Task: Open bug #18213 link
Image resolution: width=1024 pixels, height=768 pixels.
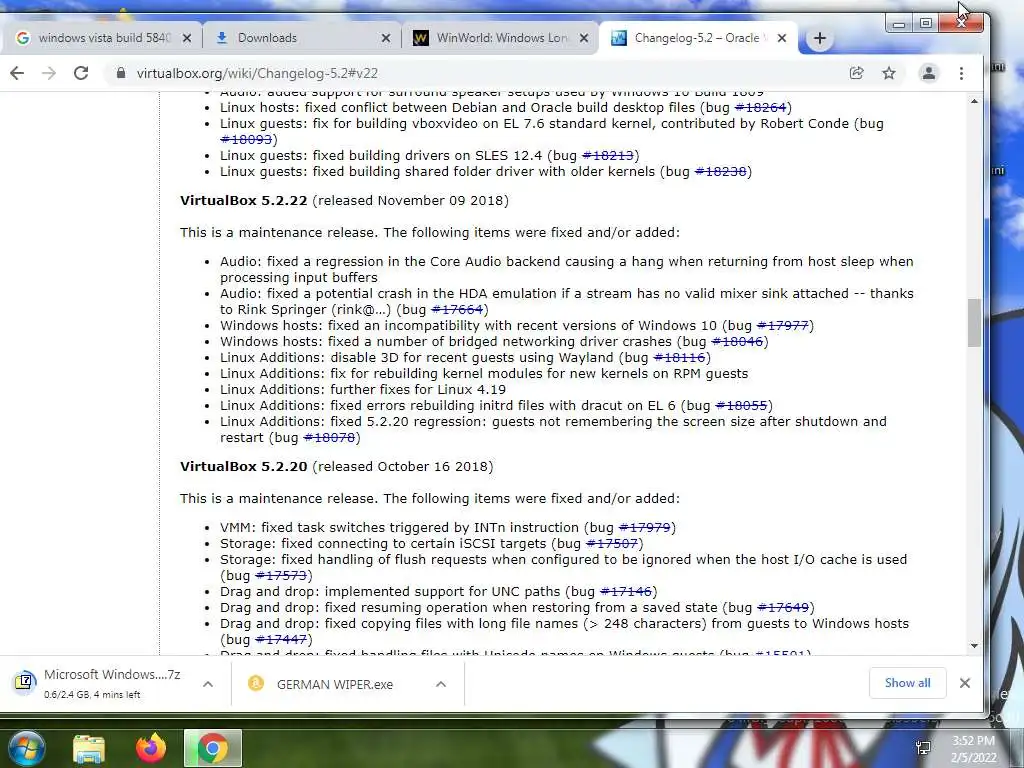Action: coord(607,156)
